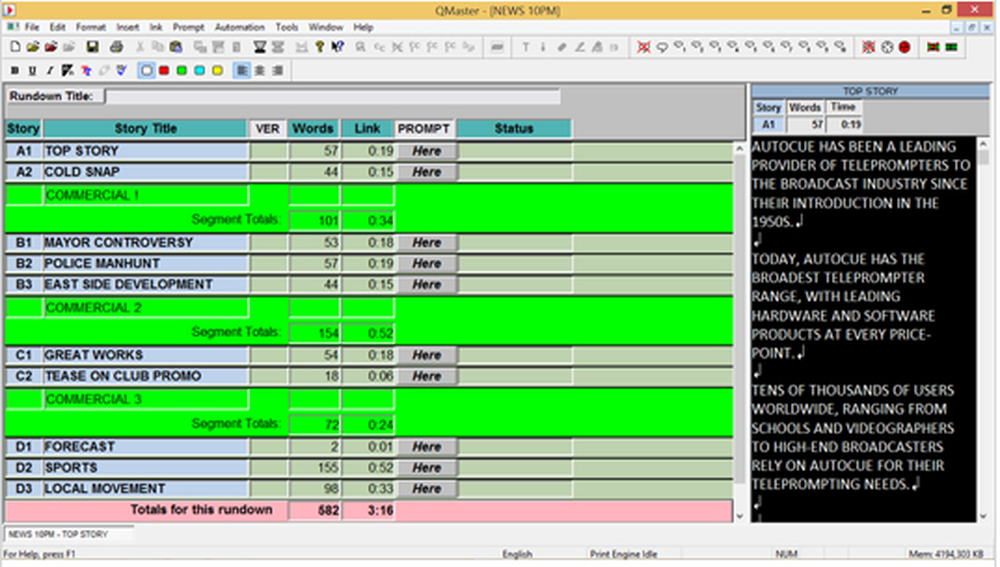The height and width of the screenshot is (567, 1000).
Task: Click Here button for SPORTS row
Action: pyautogui.click(x=426, y=468)
